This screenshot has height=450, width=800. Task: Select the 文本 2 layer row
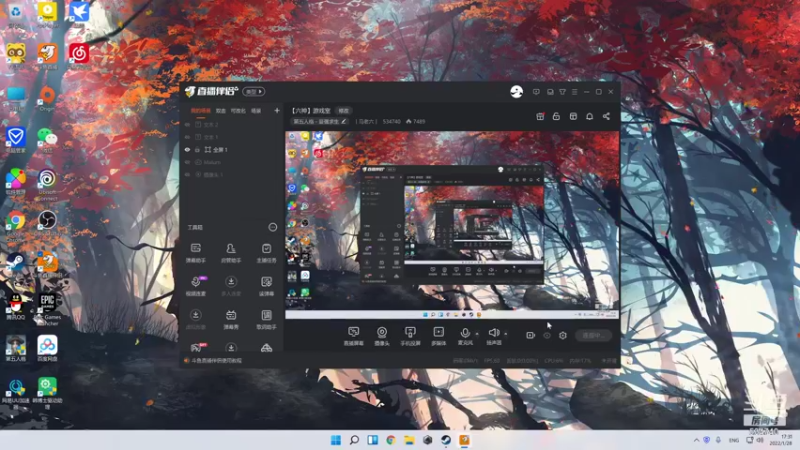[232, 124]
